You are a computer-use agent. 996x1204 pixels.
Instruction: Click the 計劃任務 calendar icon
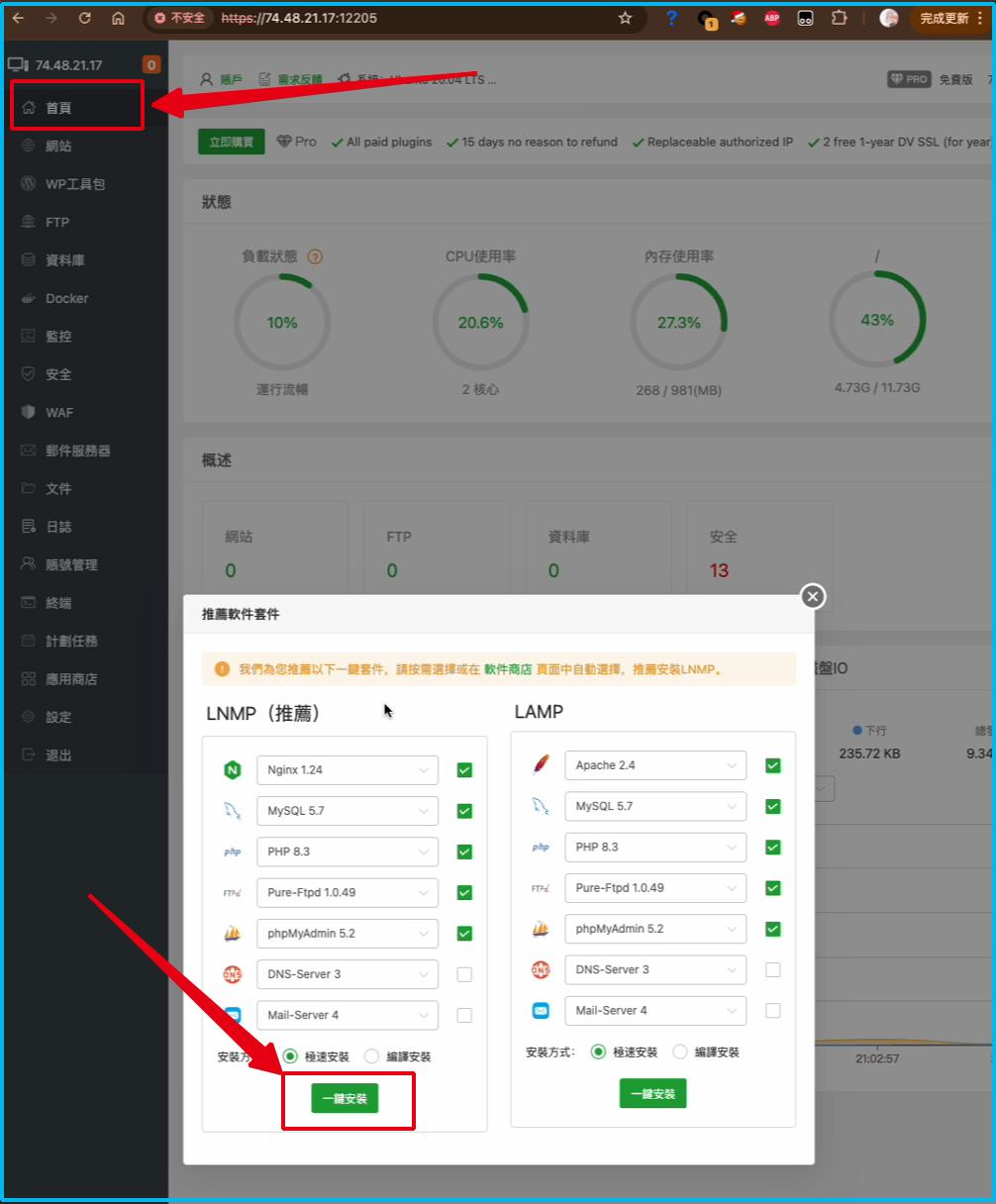tap(28, 641)
